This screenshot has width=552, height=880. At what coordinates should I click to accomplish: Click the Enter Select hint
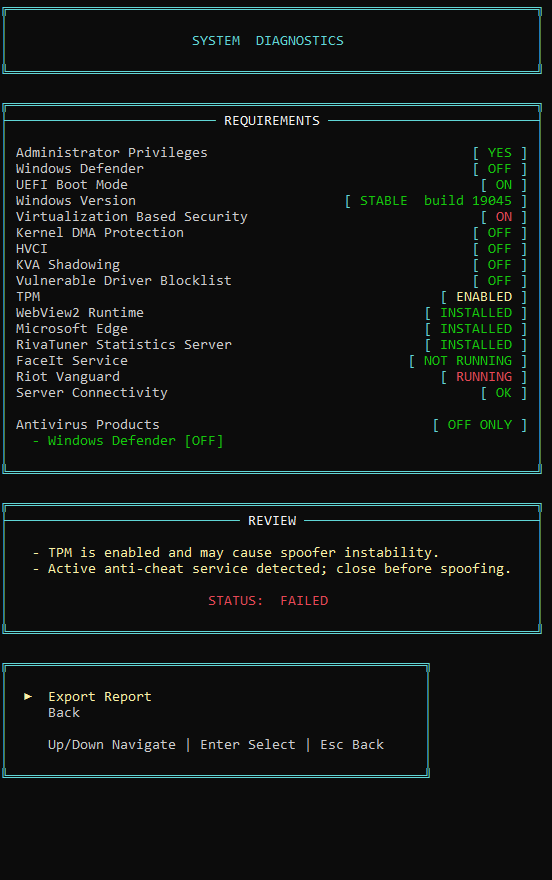247,745
